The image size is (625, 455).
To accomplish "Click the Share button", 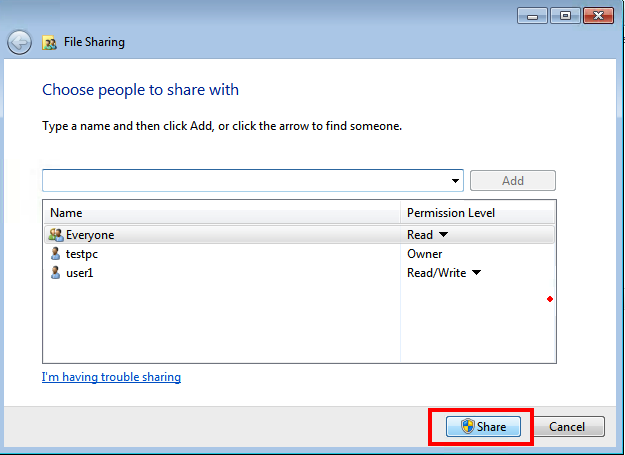I will [x=483, y=426].
